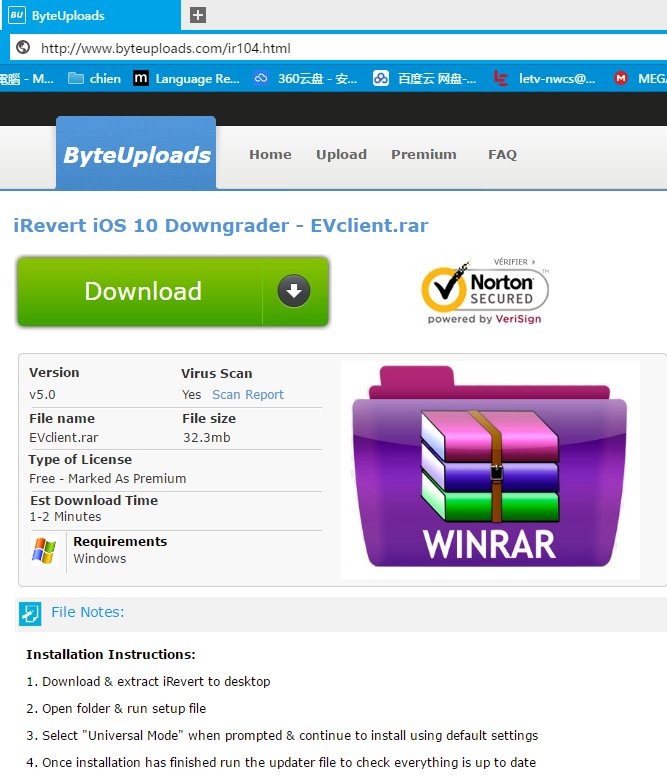
Task: Click the down-arrow icon on Download button
Action: (x=294, y=291)
